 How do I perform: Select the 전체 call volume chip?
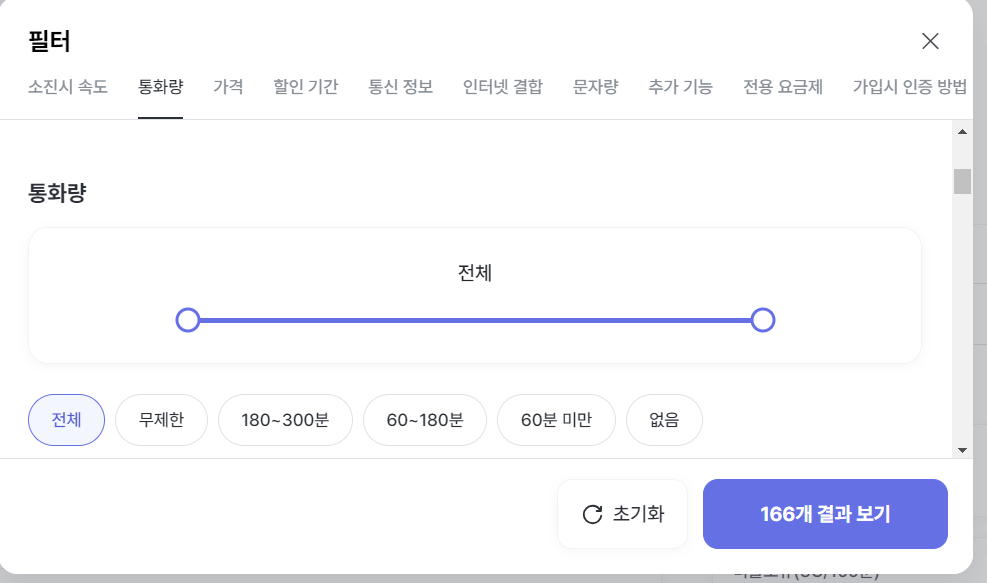66,420
